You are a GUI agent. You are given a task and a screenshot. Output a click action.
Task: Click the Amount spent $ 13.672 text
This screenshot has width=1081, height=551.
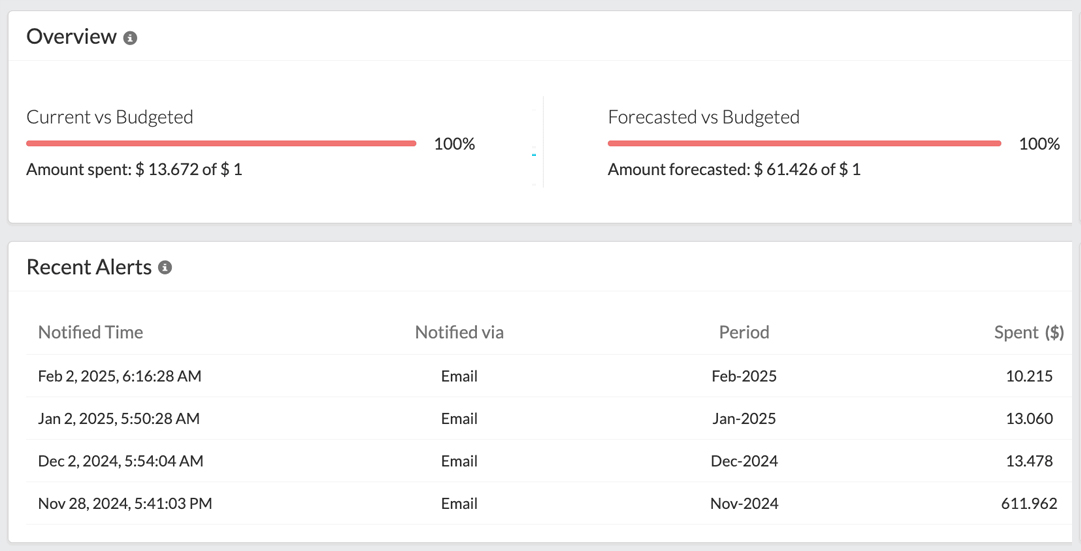coord(134,169)
